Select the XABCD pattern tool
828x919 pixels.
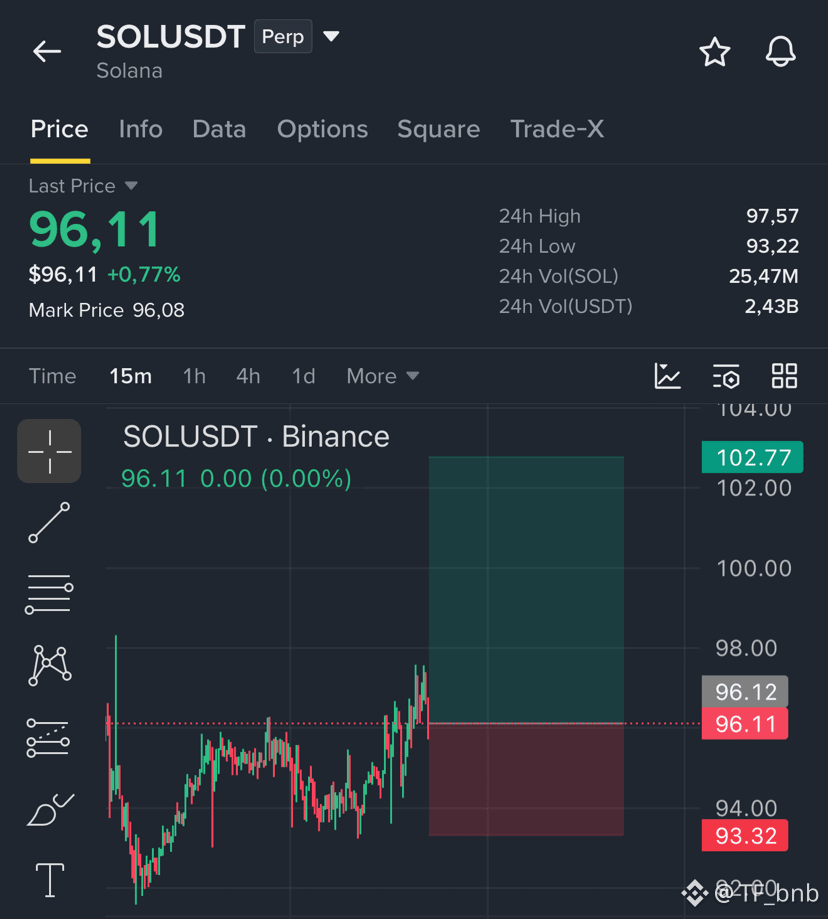click(x=50, y=665)
